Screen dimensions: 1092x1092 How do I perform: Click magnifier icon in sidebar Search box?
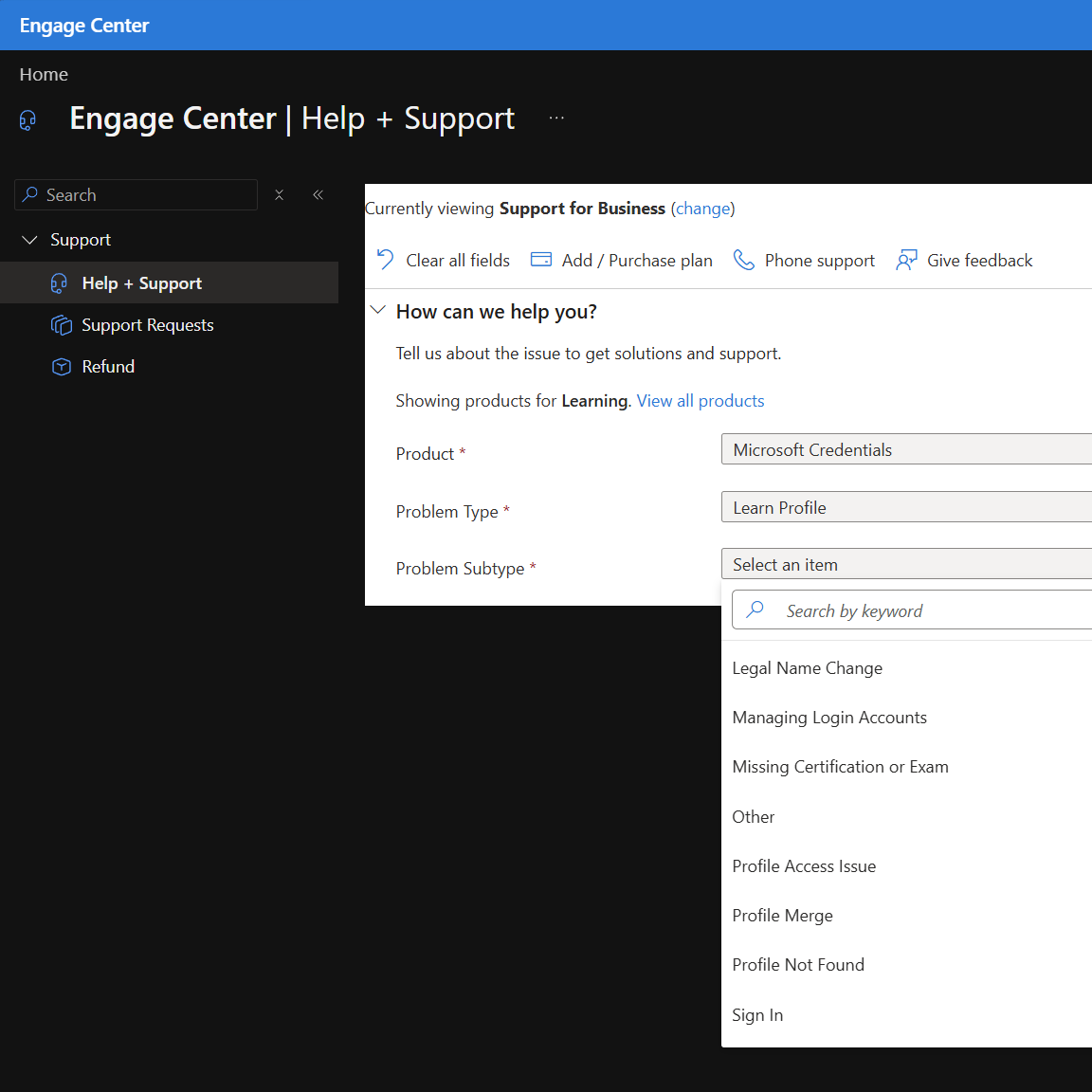coord(30,194)
